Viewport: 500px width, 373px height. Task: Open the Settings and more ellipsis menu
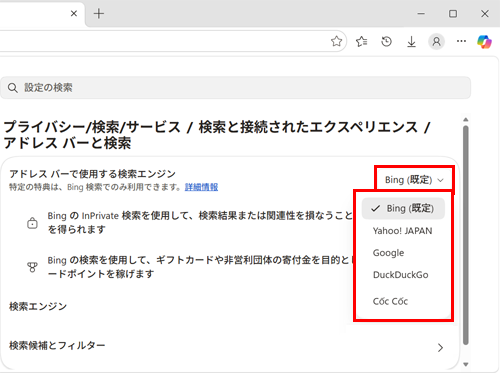tap(461, 41)
